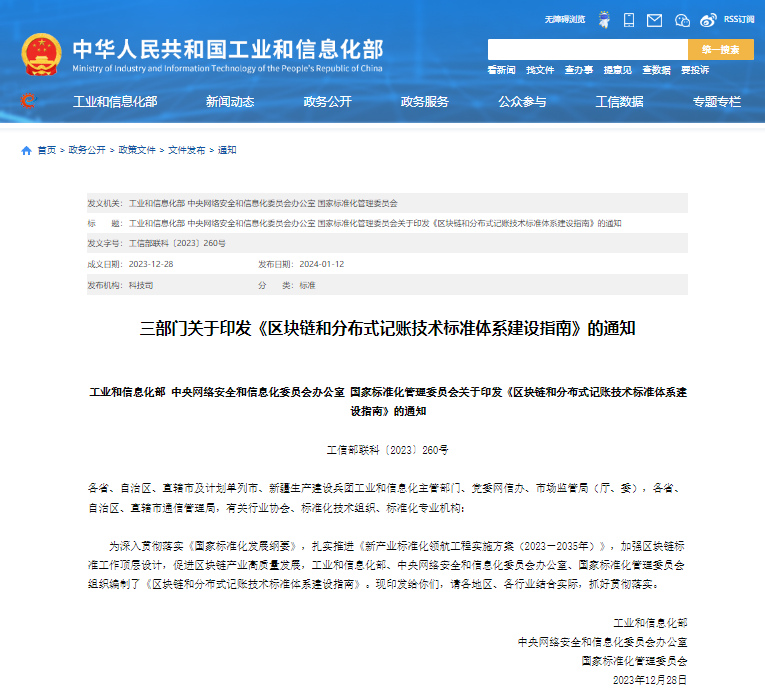765x688 pixels.
Task: Open the Weibo icon in header
Action: coord(708,19)
